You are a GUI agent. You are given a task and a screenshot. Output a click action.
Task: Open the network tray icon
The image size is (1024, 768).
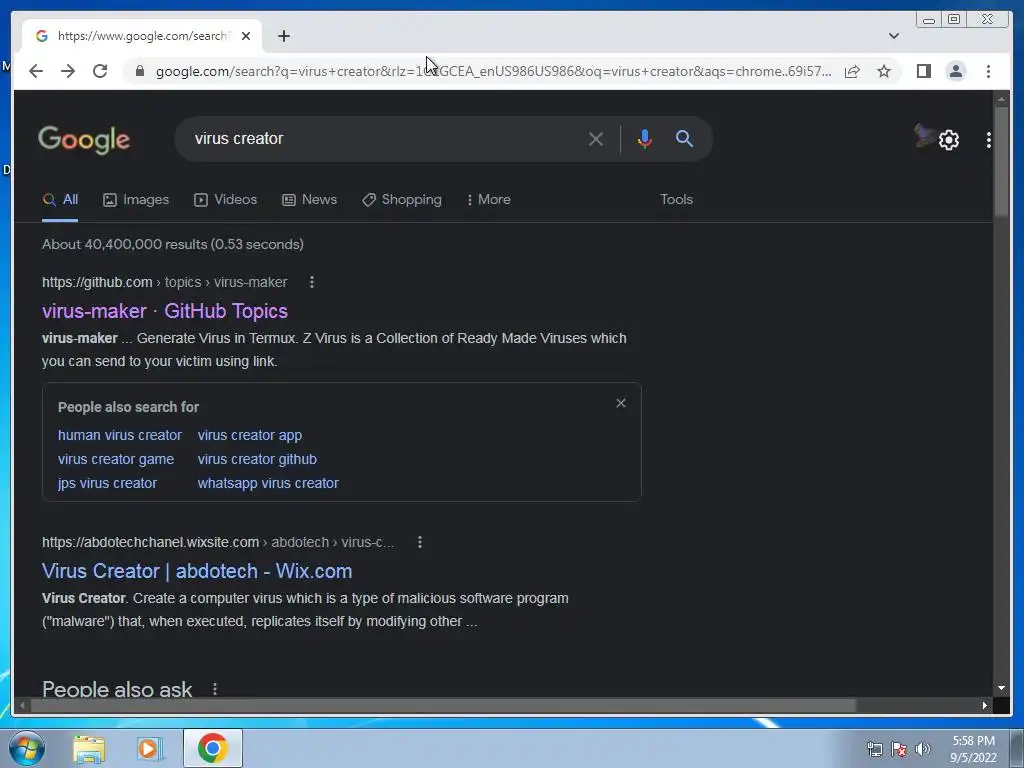coord(874,749)
